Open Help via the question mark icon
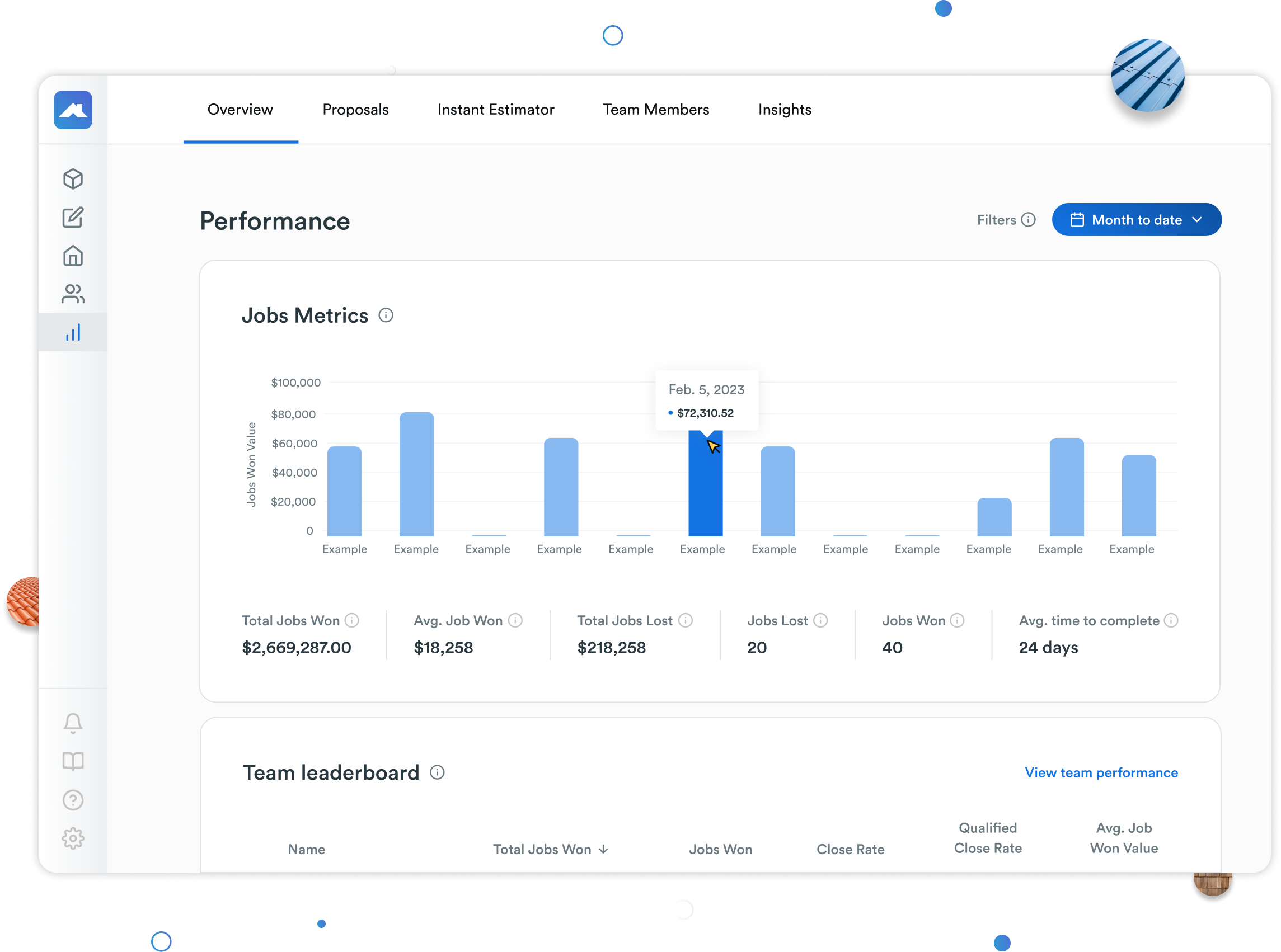This screenshot has width=1281, height=952. point(73,800)
